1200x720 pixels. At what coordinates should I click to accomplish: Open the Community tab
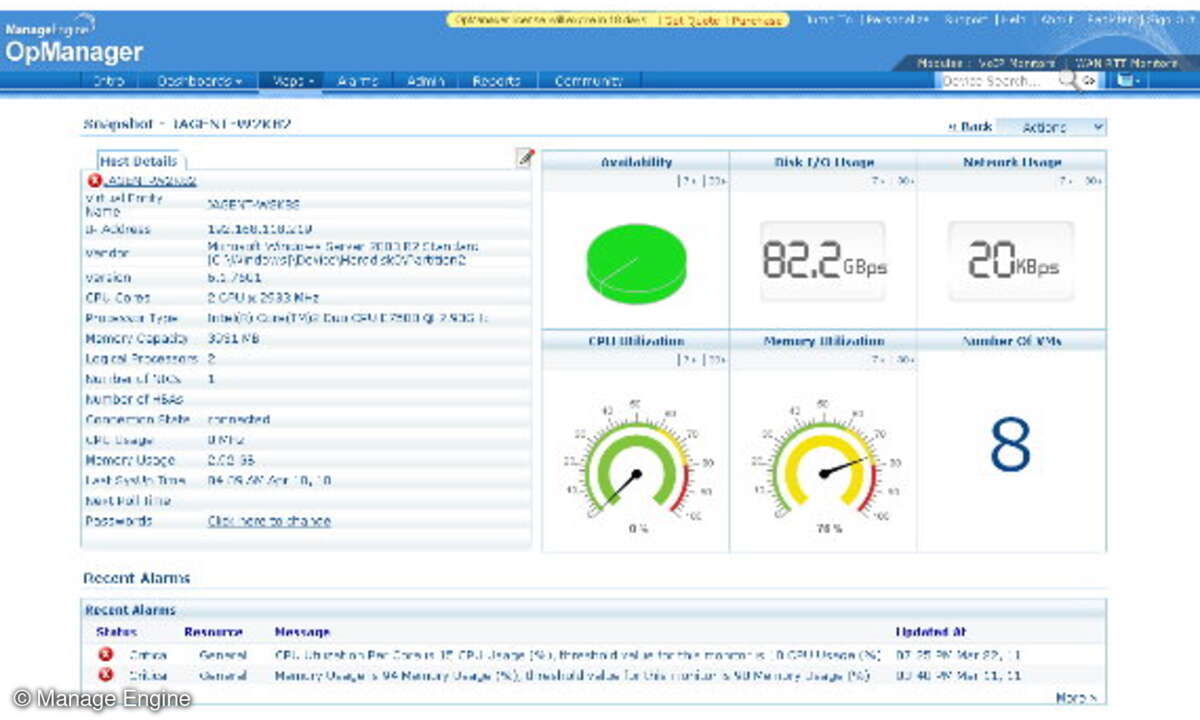(x=589, y=81)
